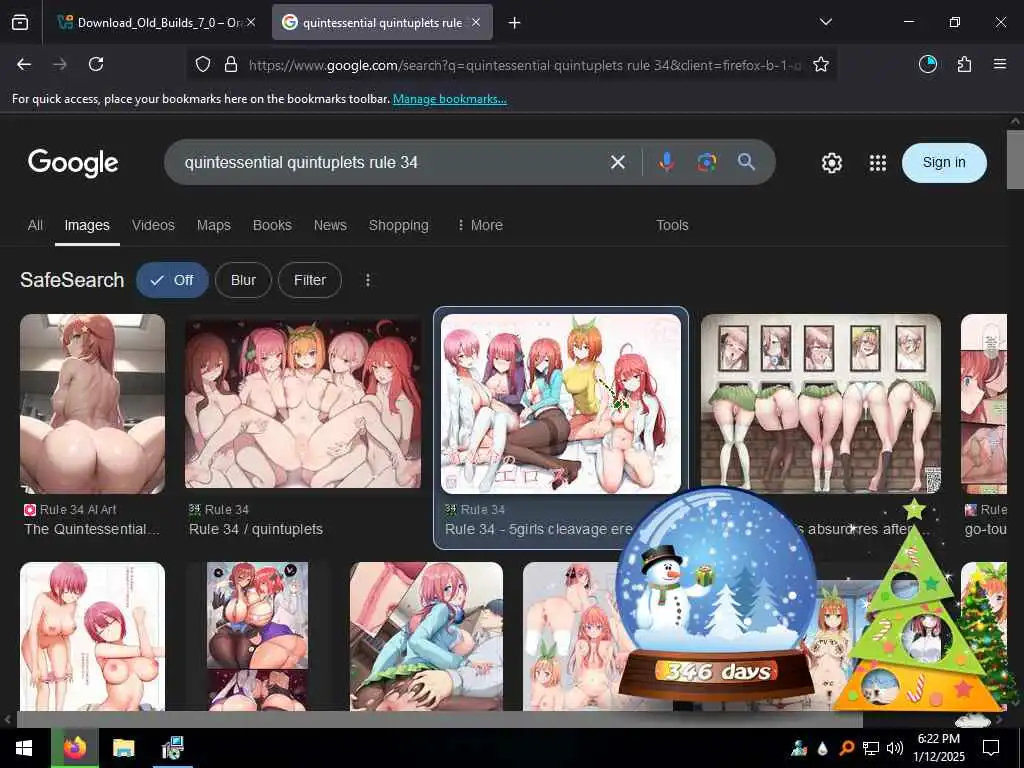Open the Windows notification center
Image resolution: width=1024 pixels, height=768 pixels.
[x=991, y=748]
